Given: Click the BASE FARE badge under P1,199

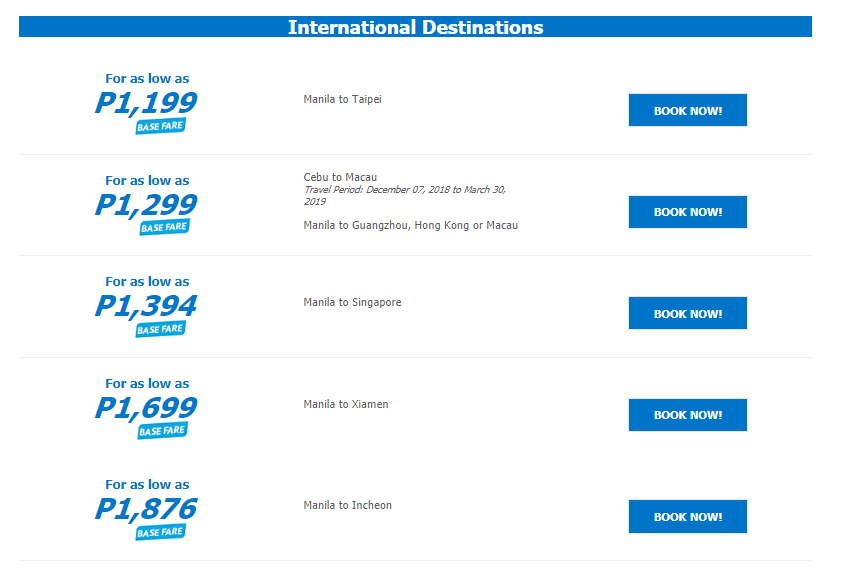Looking at the screenshot, I should coord(160,126).
